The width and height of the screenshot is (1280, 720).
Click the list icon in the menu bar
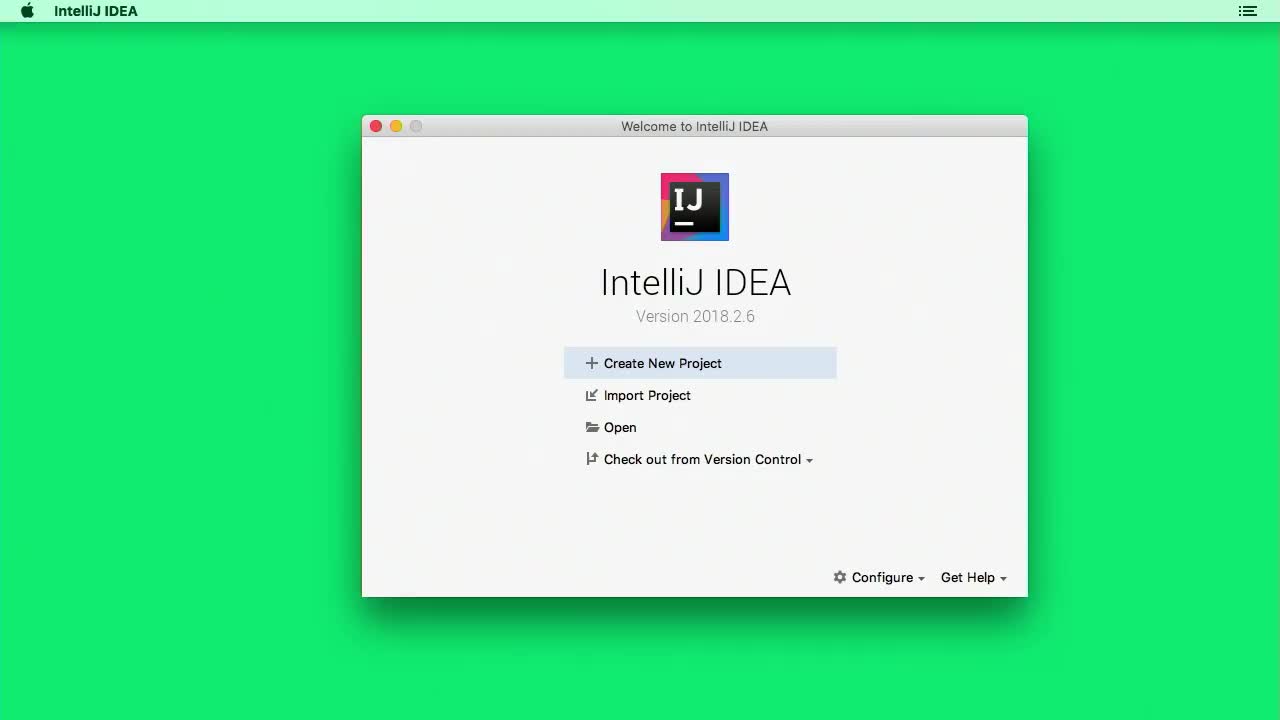click(x=1247, y=11)
